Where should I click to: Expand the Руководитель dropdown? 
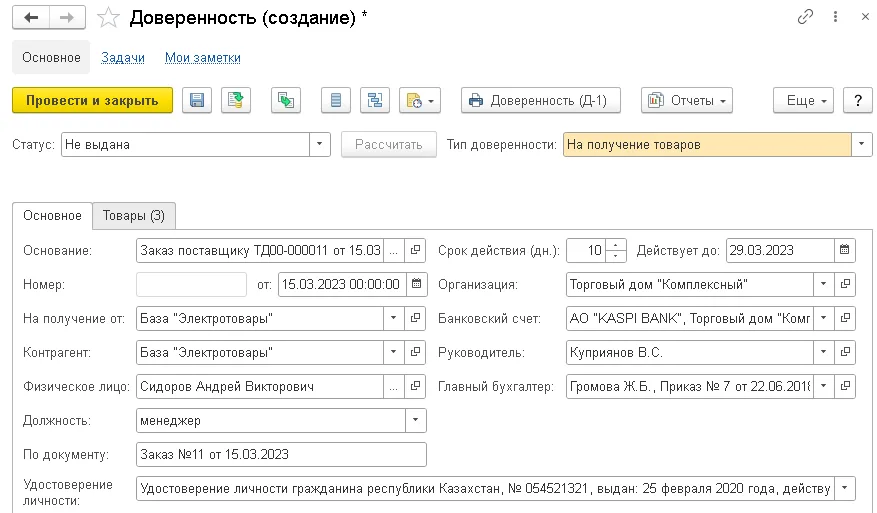[x=823, y=352]
